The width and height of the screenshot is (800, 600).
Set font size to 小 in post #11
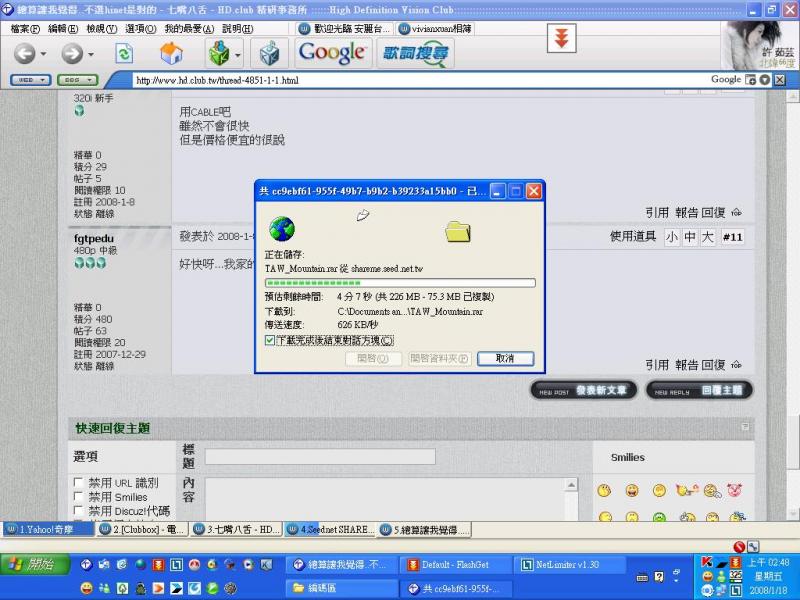[x=671, y=237]
